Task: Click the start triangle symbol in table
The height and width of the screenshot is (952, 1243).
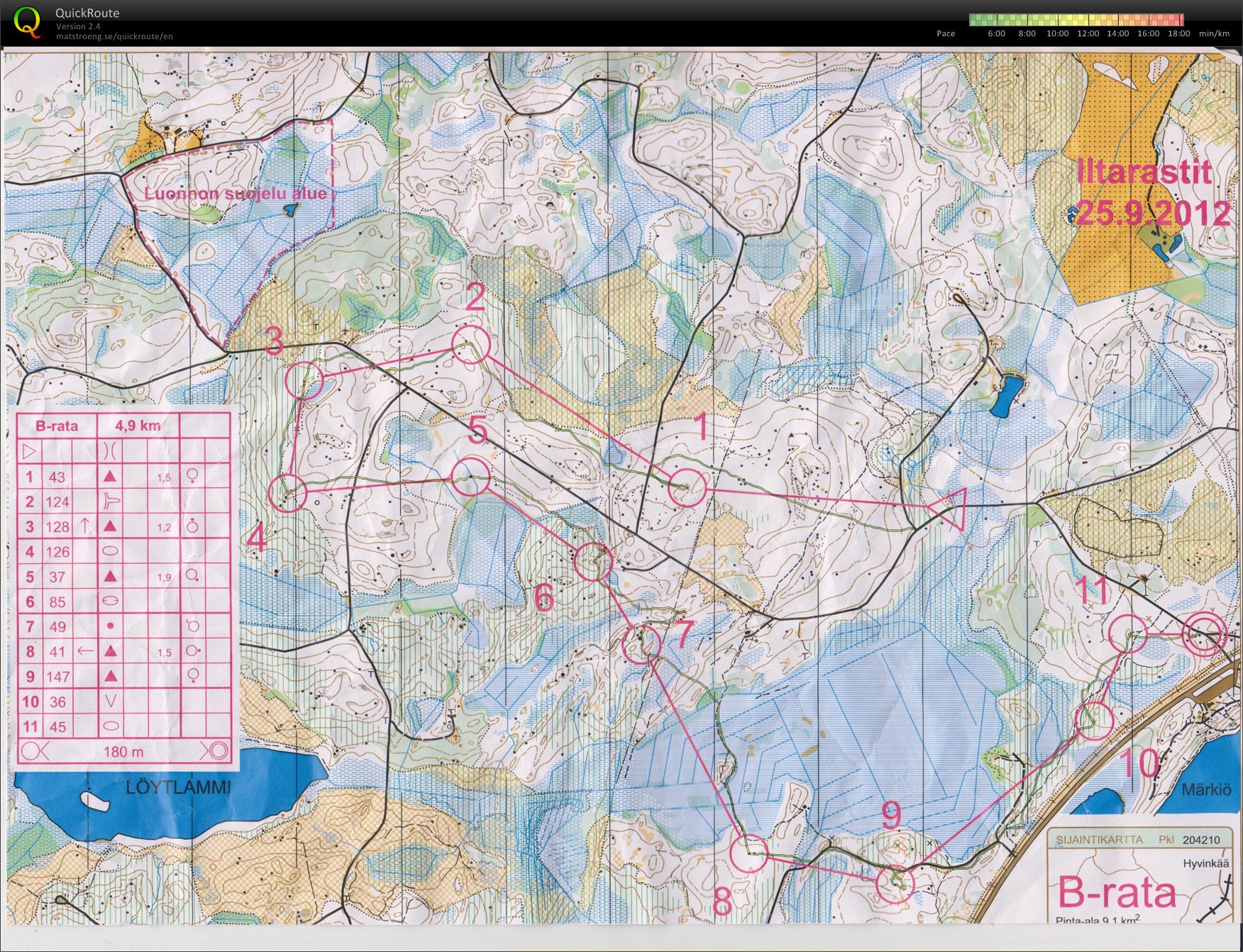Action: click(29, 451)
